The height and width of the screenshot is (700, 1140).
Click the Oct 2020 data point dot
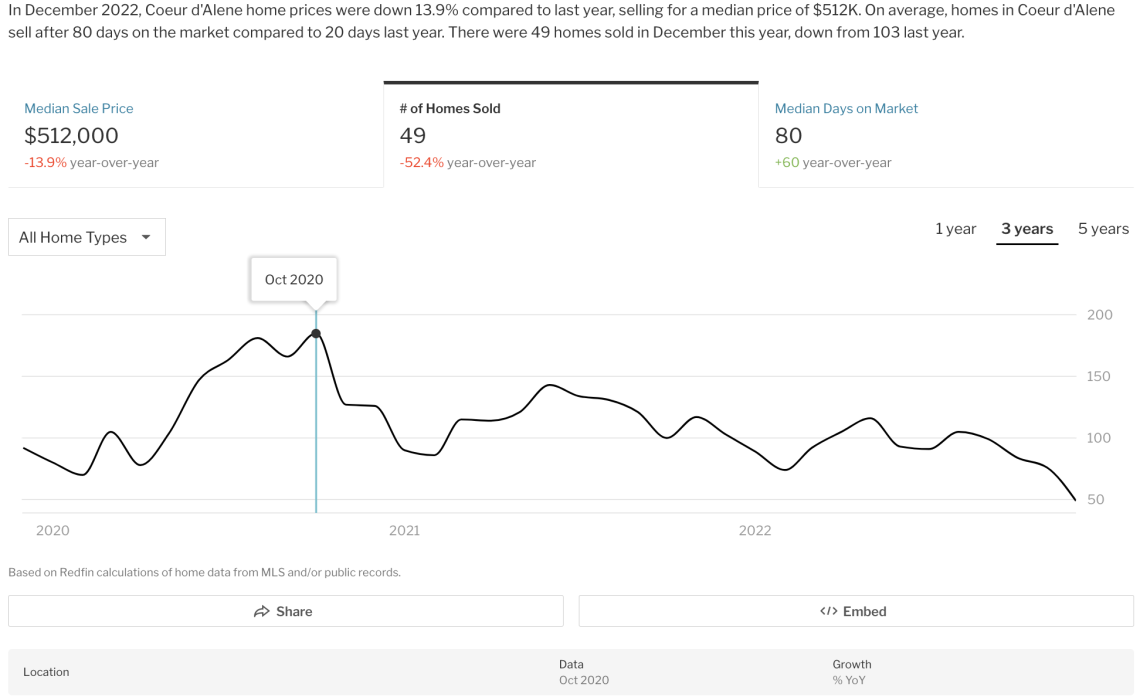coord(316,334)
